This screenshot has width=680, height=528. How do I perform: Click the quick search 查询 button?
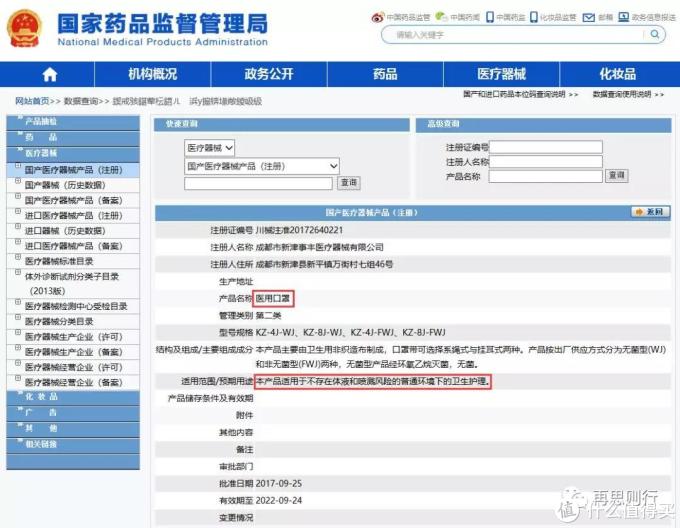349,183
